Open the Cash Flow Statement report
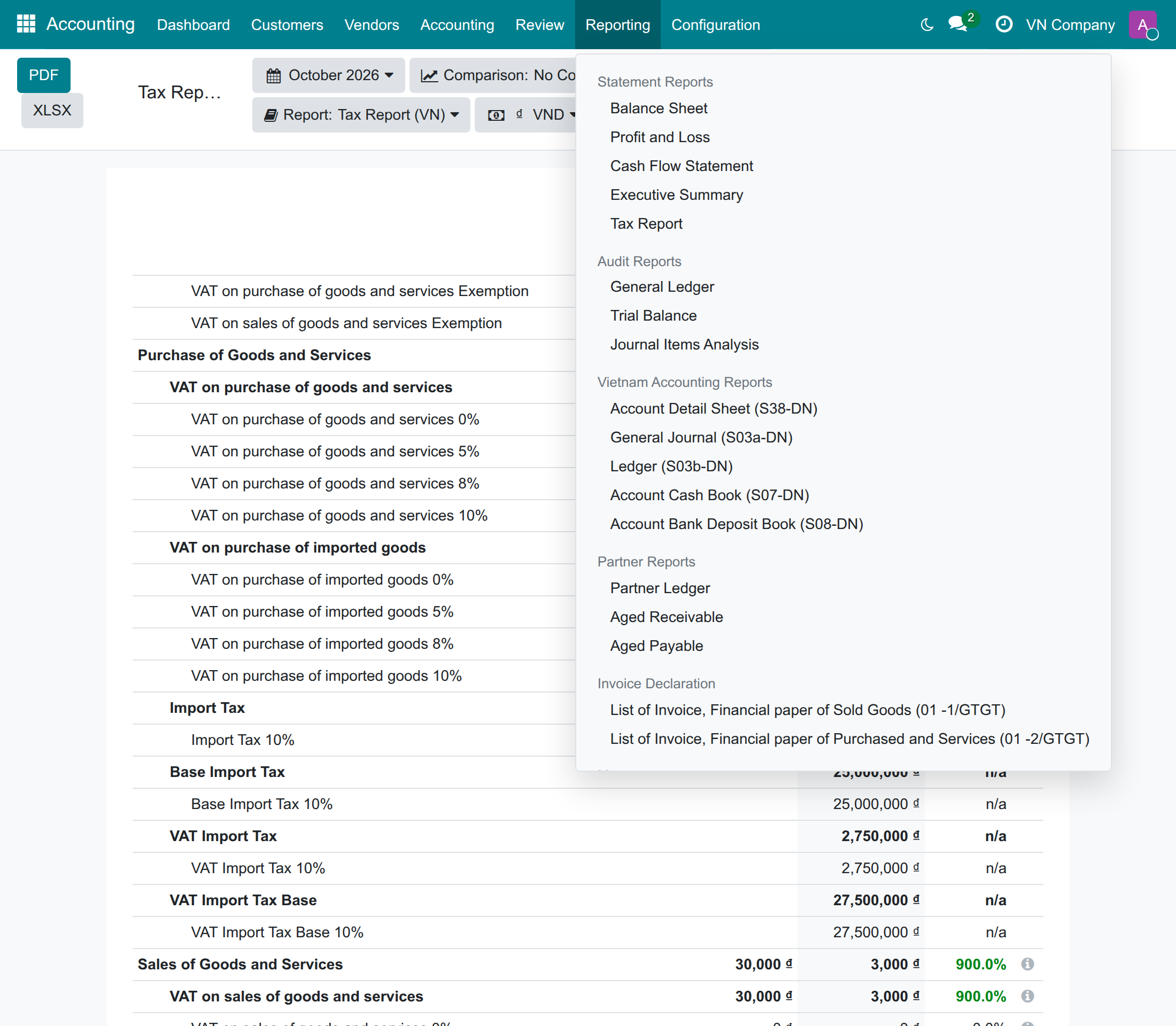The width and height of the screenshot is (1176, 1026). pyautogui.click(x=681, y=166)
